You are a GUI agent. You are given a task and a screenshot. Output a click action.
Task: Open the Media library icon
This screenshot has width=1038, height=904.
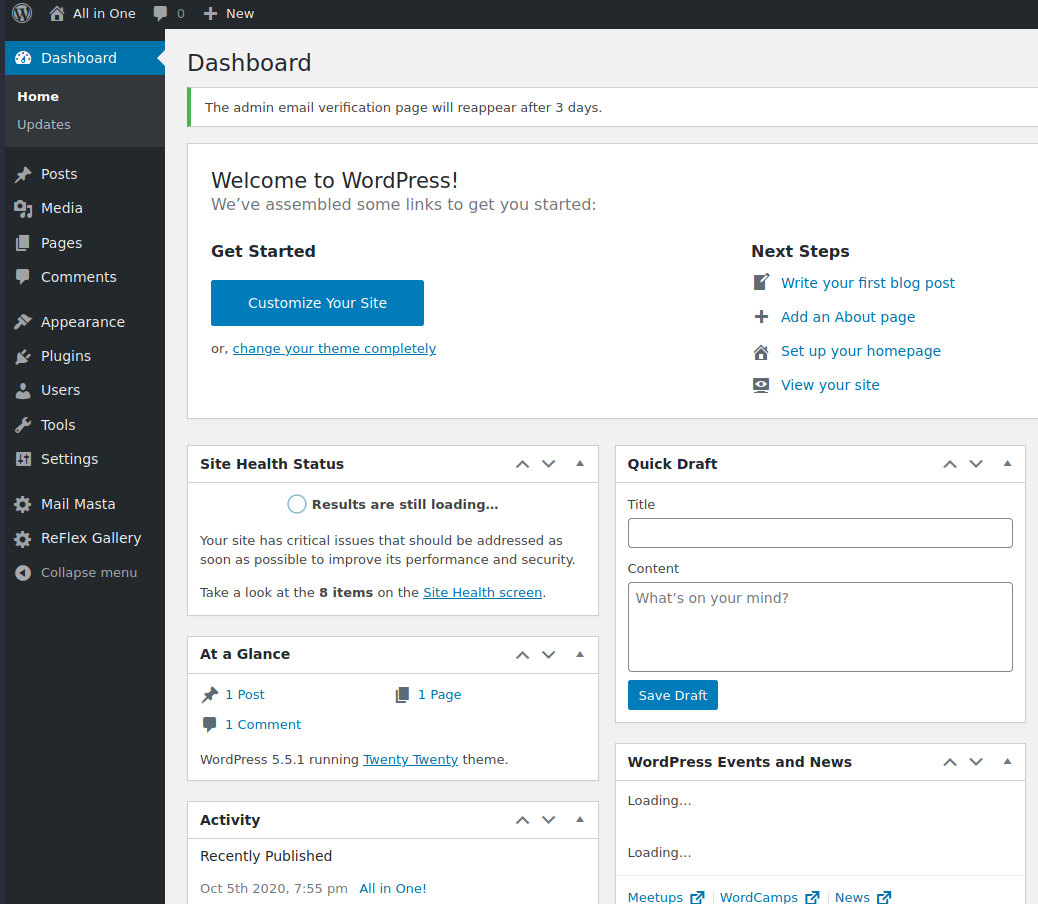pyautogui.click(x=23, y=208)
